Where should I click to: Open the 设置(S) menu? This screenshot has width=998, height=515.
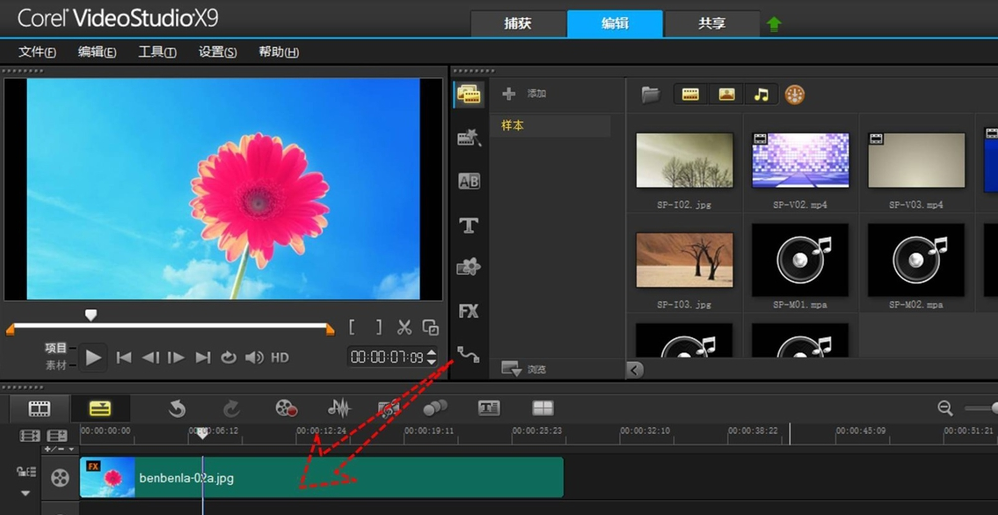click(218, 52)
